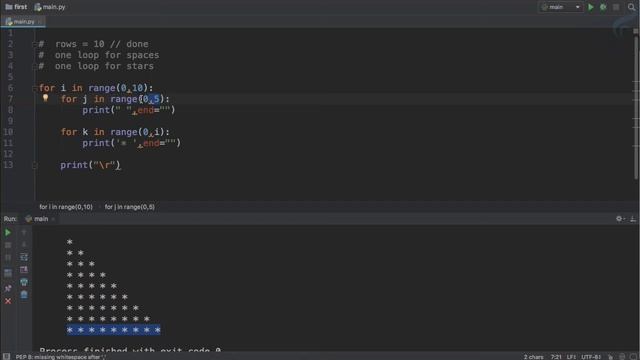Close Run panel with red X
The image size is (640, 360).
tap(8, 301)
